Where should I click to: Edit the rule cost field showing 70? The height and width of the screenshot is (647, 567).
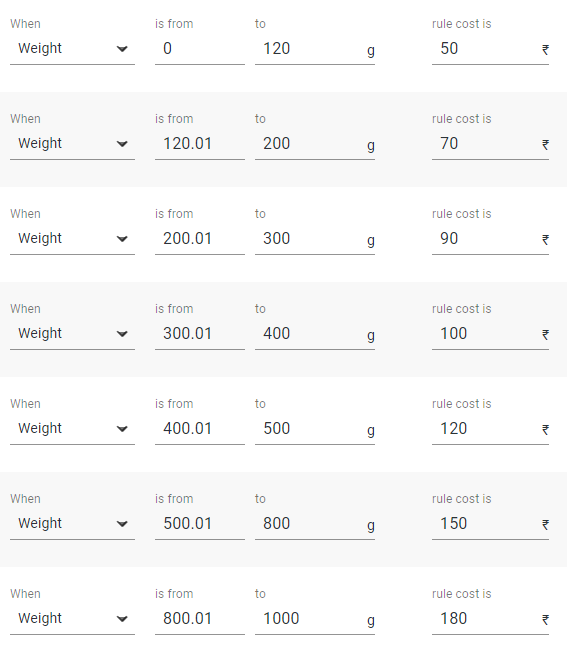(x=490, y=144)
